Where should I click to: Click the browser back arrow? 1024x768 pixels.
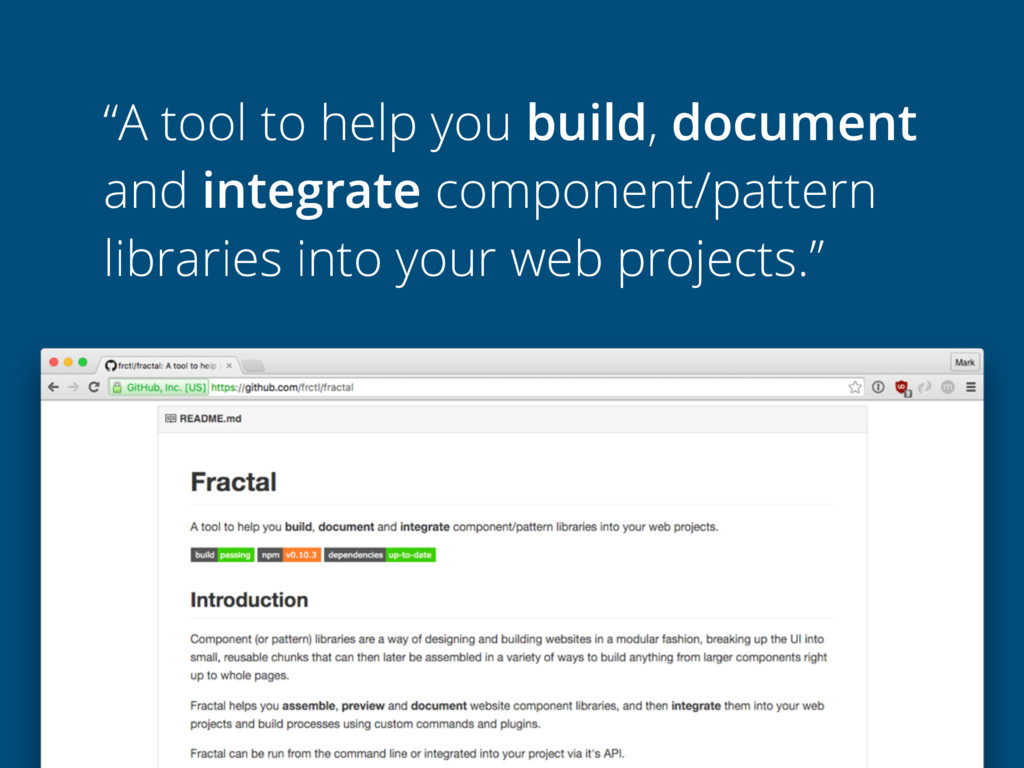tap(54, 387)
